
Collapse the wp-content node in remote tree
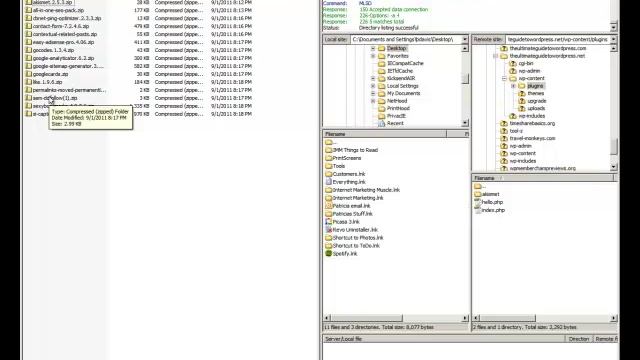(x=504, y=78)
